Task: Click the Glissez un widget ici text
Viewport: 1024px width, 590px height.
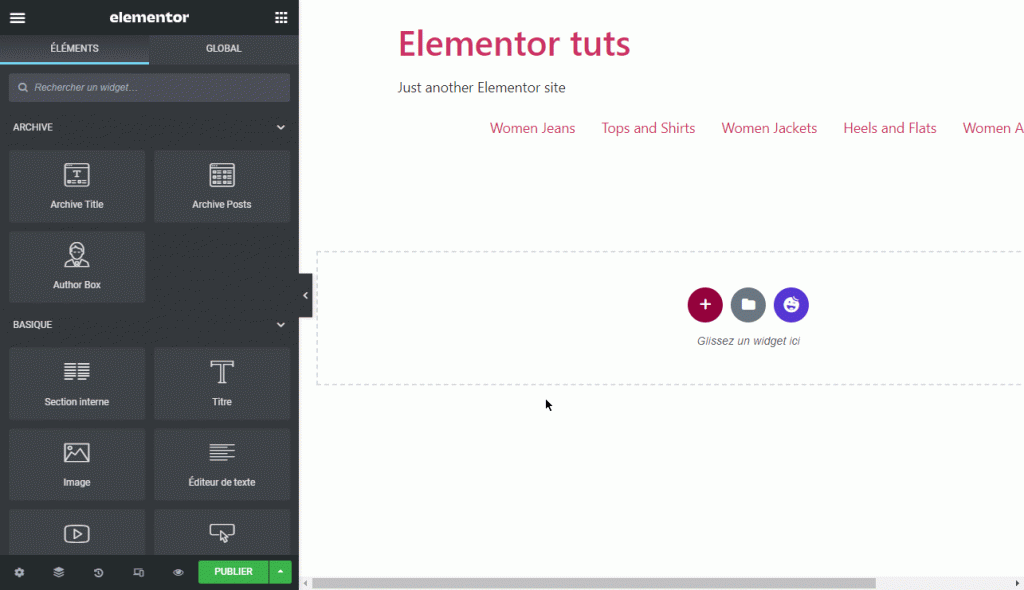Action: click(x=748, y=341)
